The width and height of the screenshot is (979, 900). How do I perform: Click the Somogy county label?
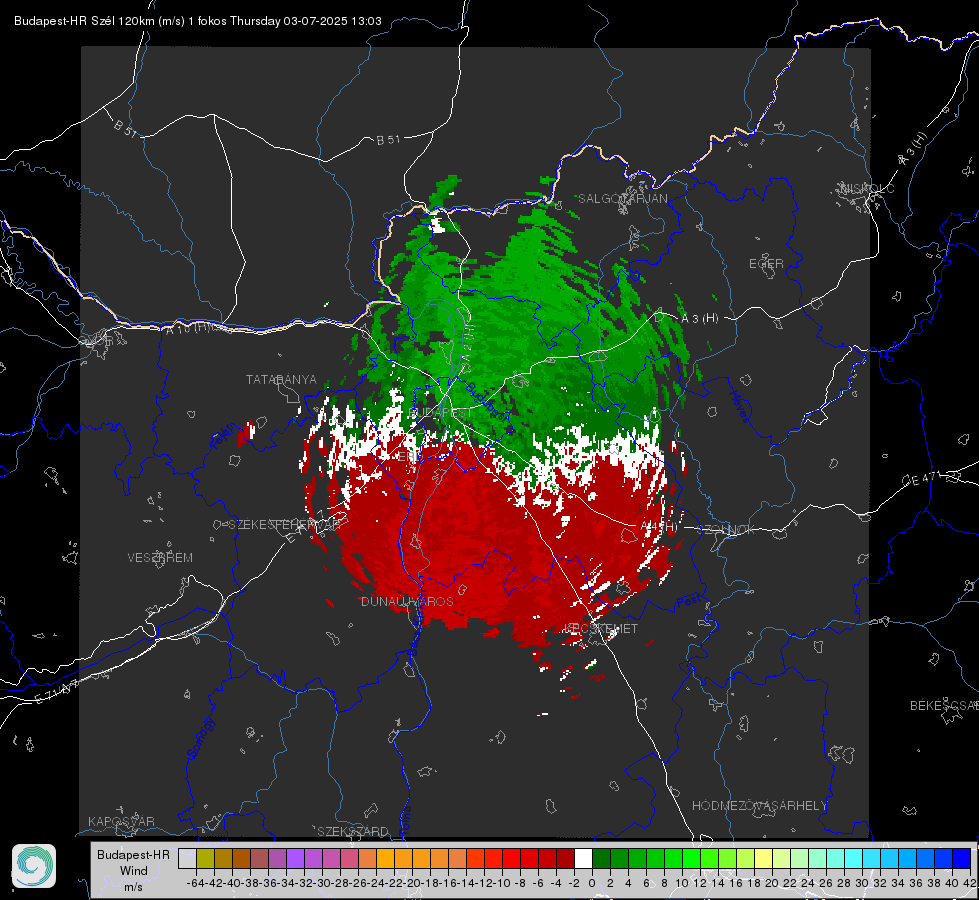[201, 738]
